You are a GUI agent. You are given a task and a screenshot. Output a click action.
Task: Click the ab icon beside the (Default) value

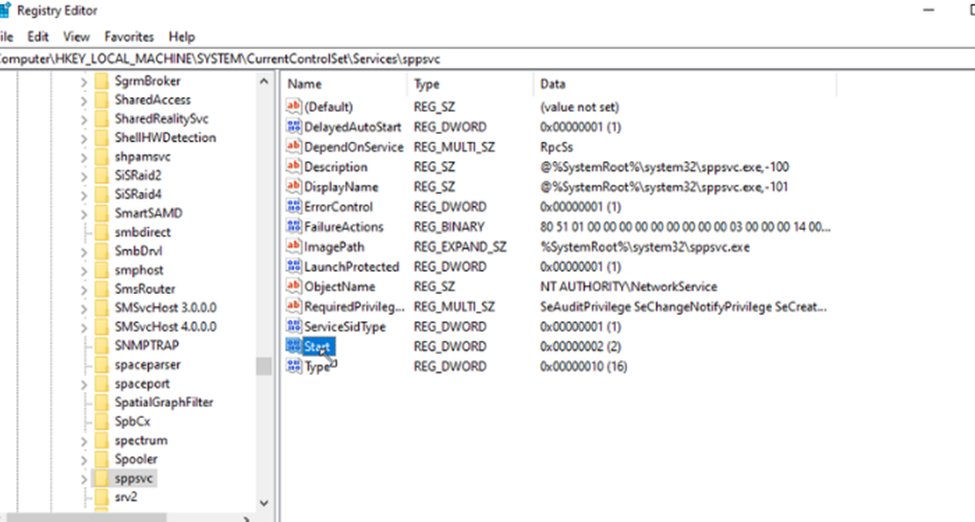click(293, 107)
